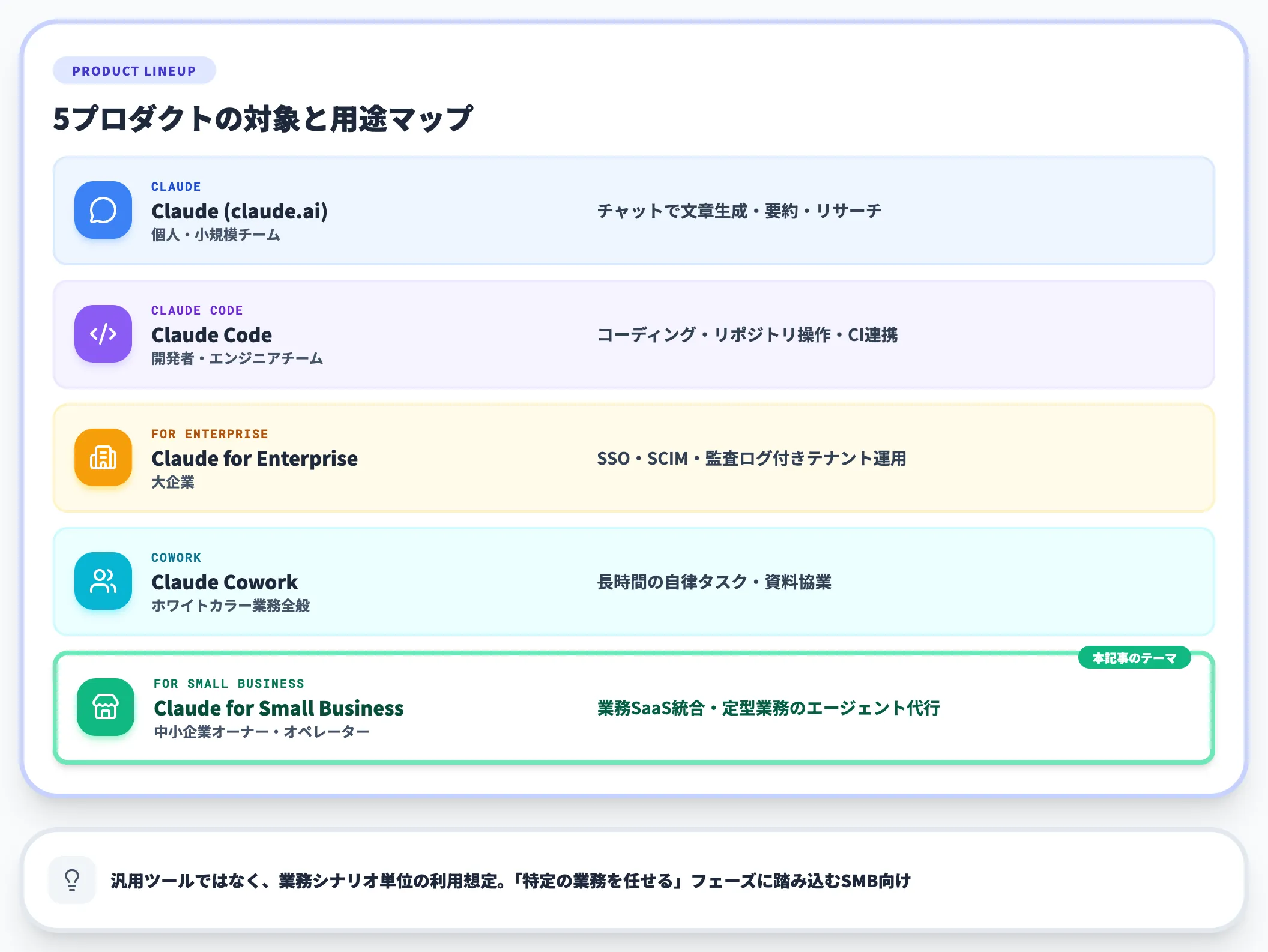Image resolution: width=1268 pixels, height=952 pixels.
Task: Click the 個人・小規模チーム subtitle
Action: coord(216,235)
